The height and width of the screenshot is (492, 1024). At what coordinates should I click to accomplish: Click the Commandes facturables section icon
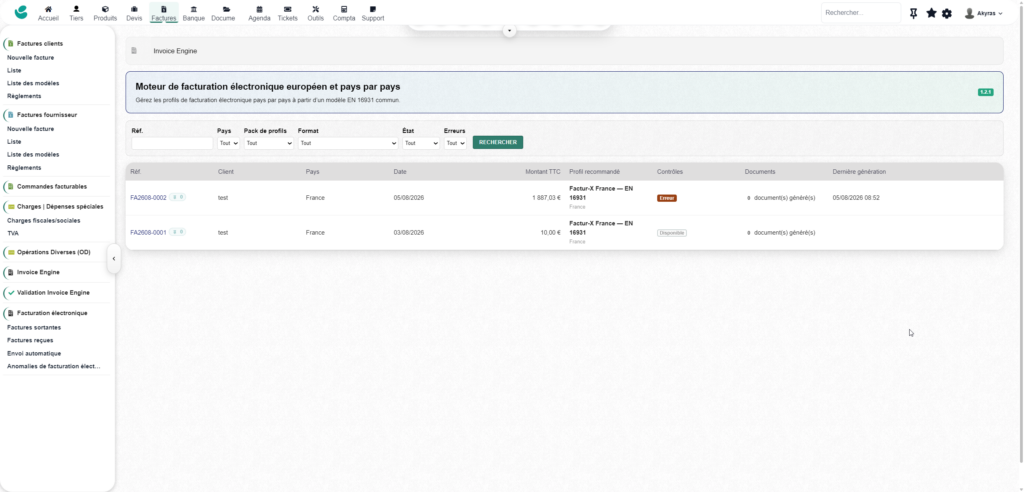tap(10, 187)
